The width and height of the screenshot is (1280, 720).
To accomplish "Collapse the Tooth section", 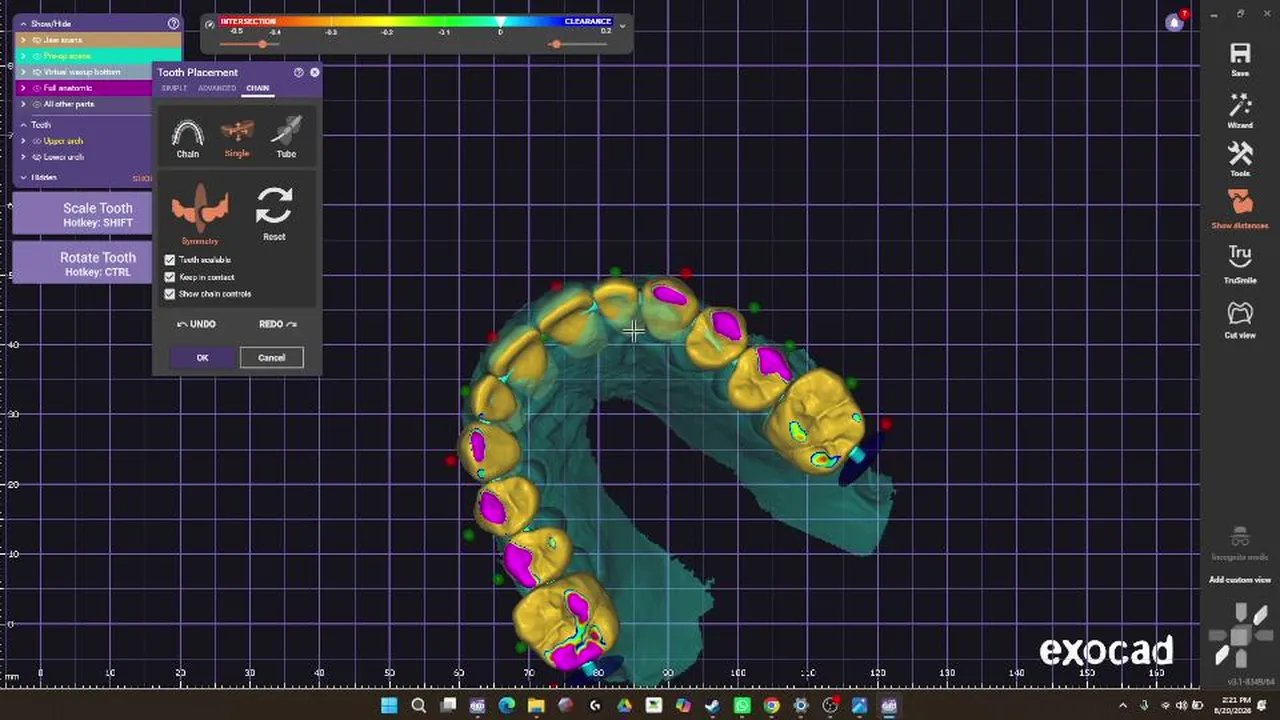I will click(24, 125).
